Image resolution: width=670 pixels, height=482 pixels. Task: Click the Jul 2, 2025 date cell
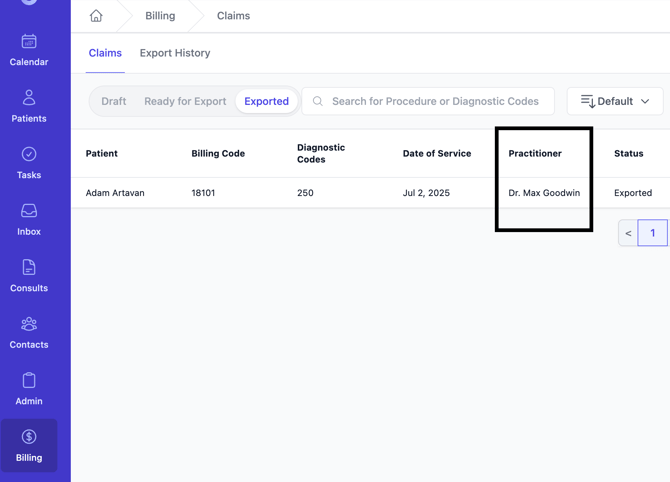pyautogui.click(x=426, y=193)
